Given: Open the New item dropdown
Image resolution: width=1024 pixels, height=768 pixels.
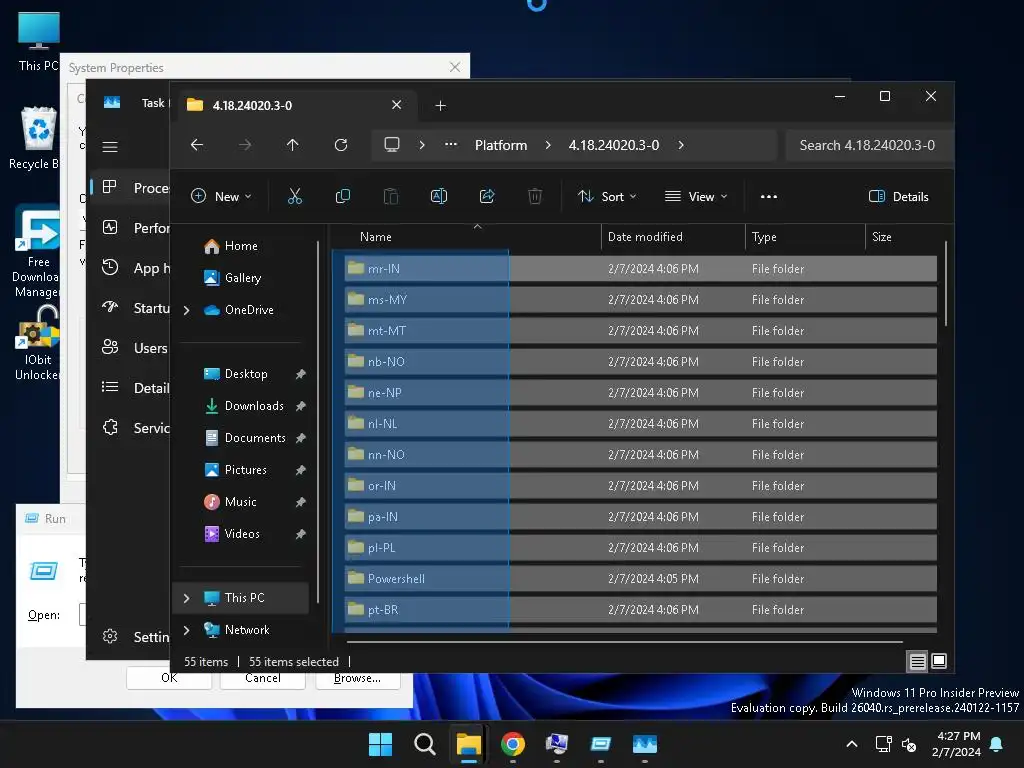Looking at the screenshot, I should click(x=221, y=197).
